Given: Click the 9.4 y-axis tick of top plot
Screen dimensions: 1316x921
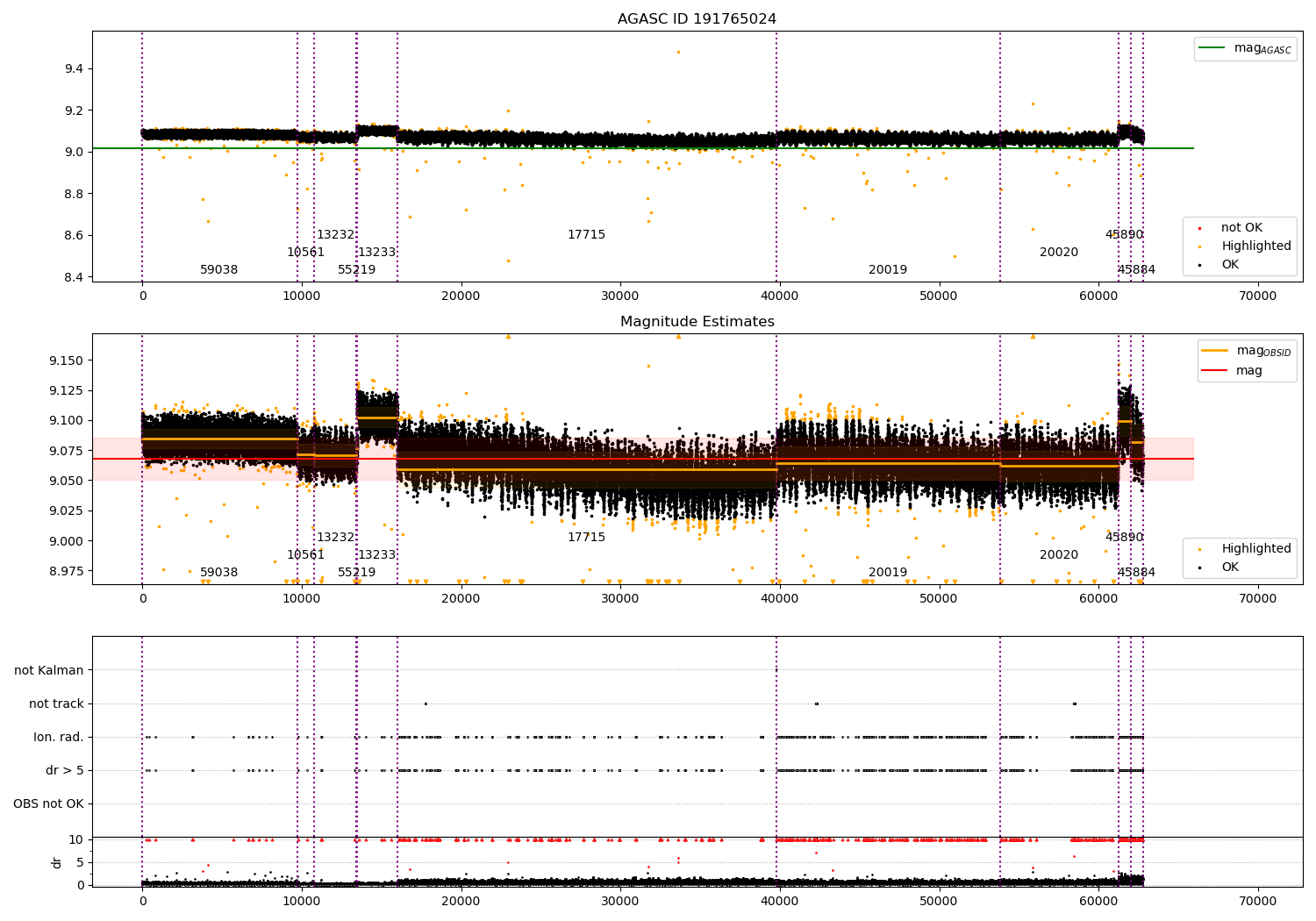Looking at the screenshot, I should (74, 69).
